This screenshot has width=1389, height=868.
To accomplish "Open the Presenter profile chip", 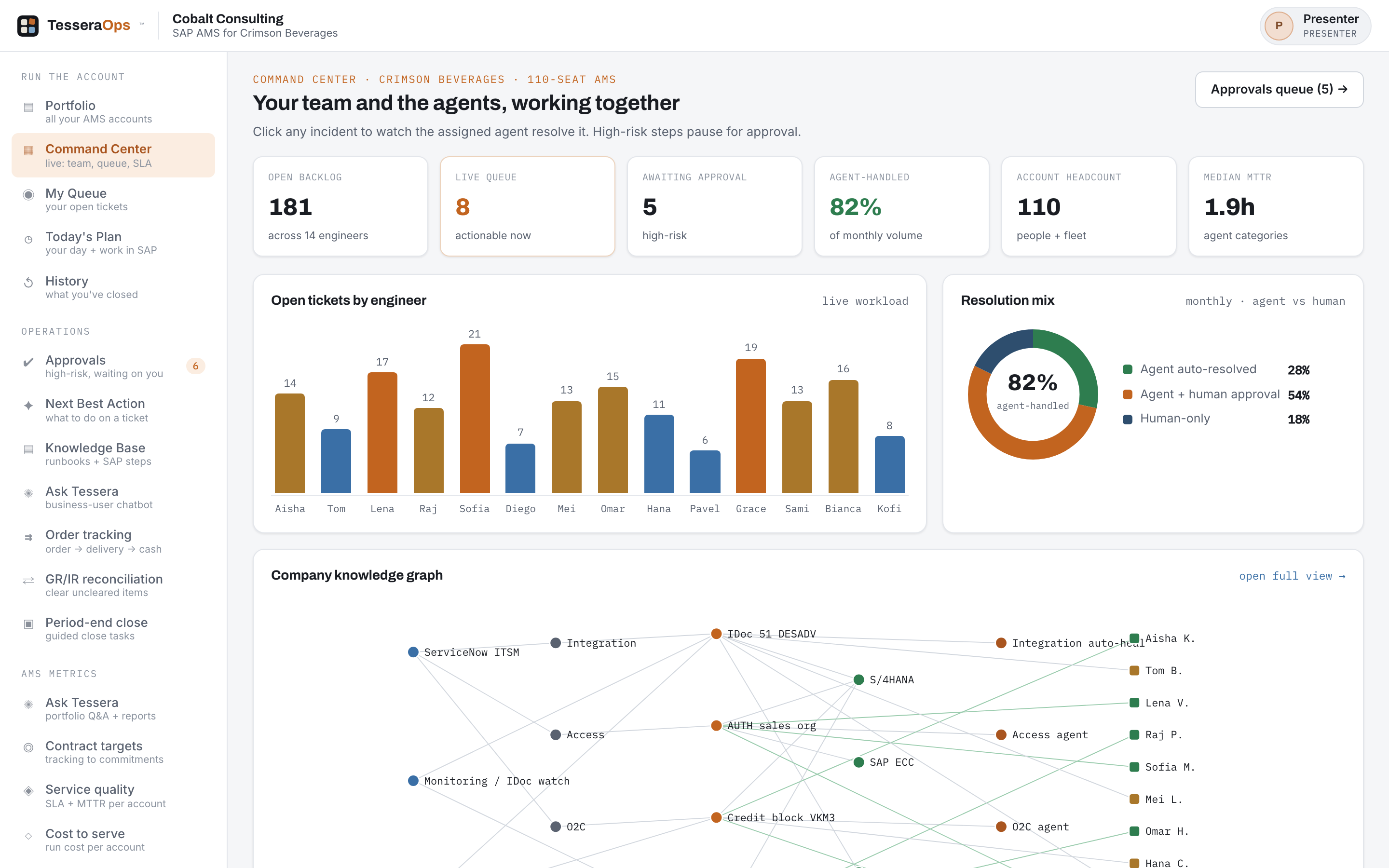I will pyautogui.click(x=1315, y=26).
